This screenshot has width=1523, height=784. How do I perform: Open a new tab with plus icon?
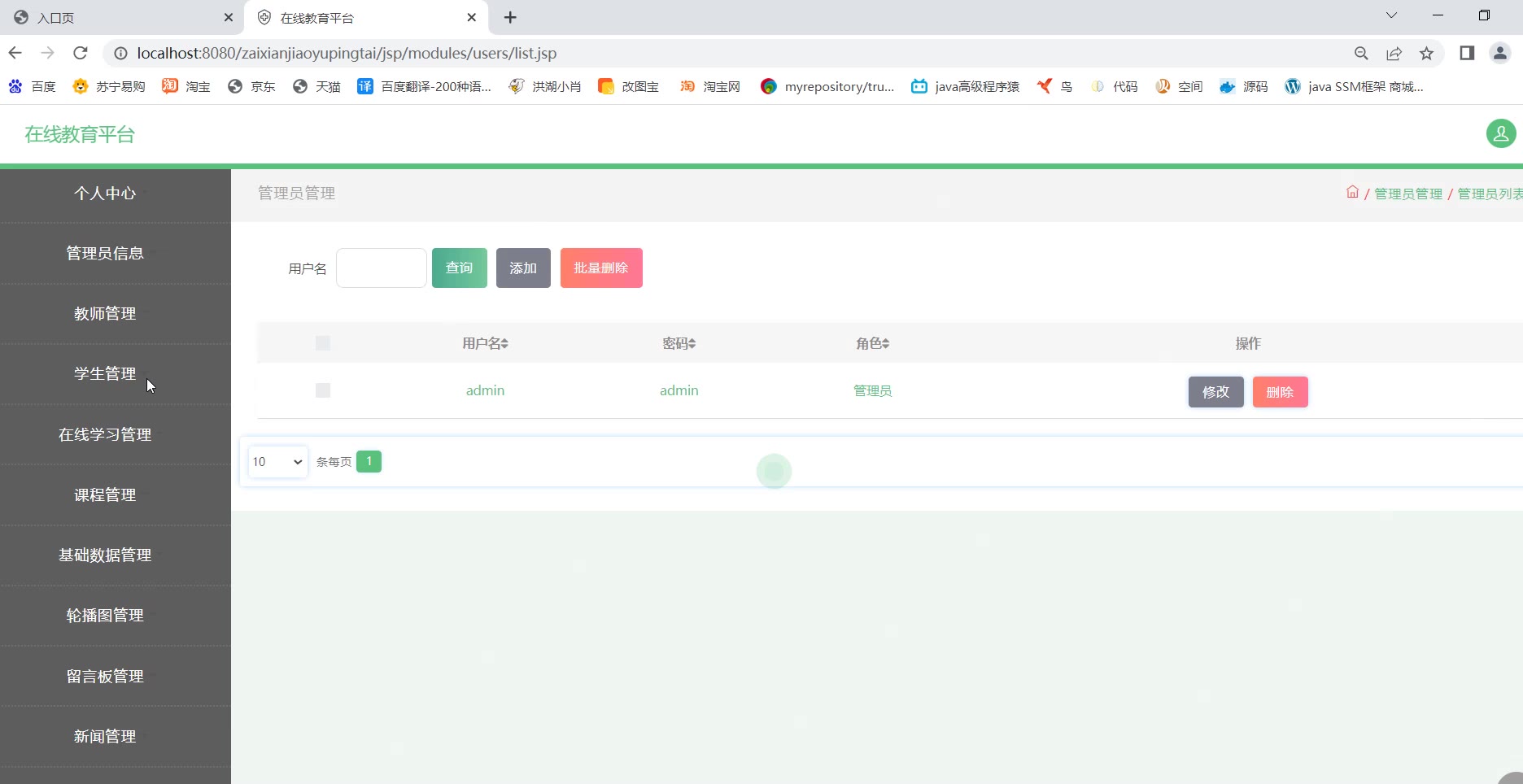tap(510, 17)
